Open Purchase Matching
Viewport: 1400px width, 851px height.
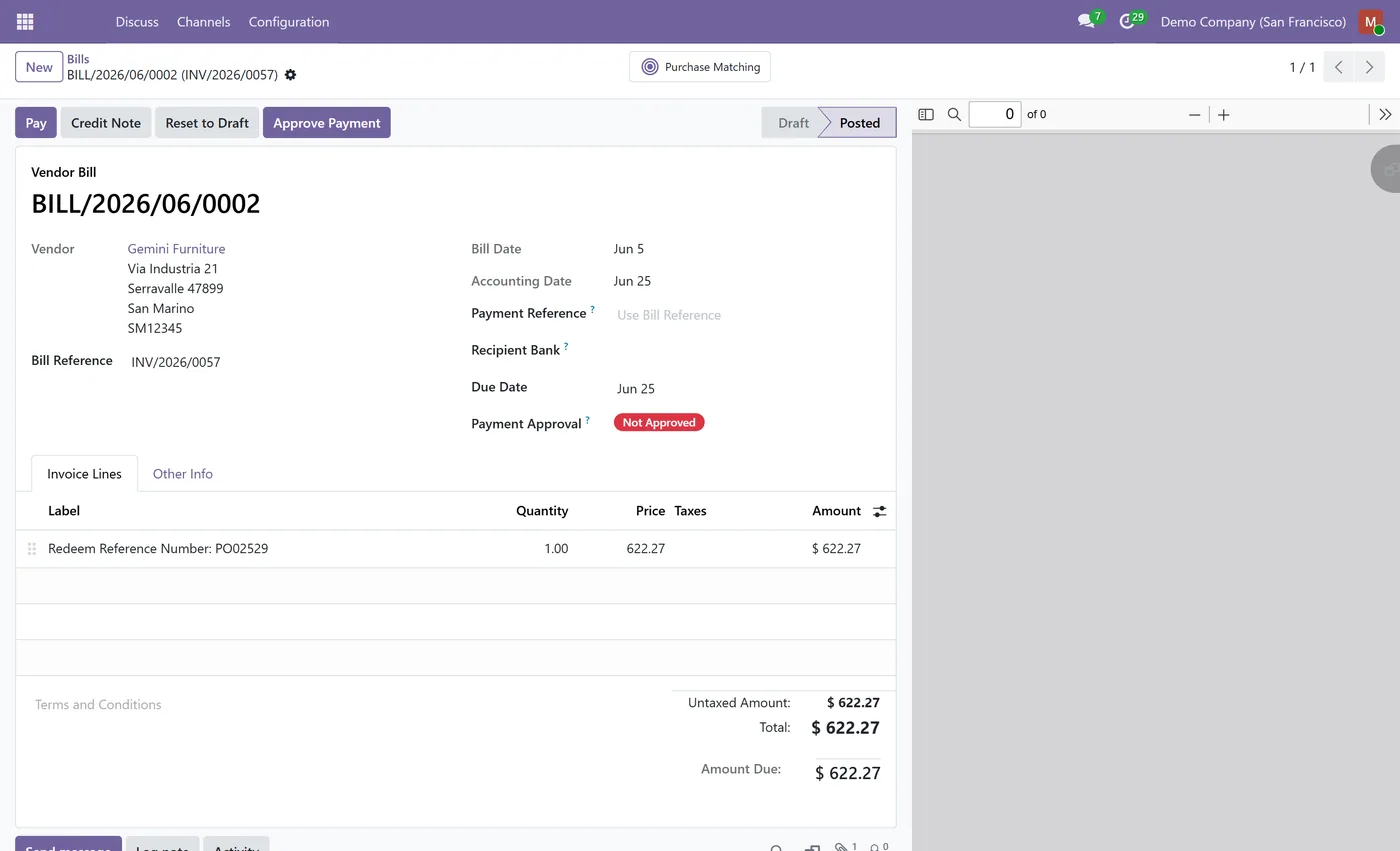tap(700, 67)
